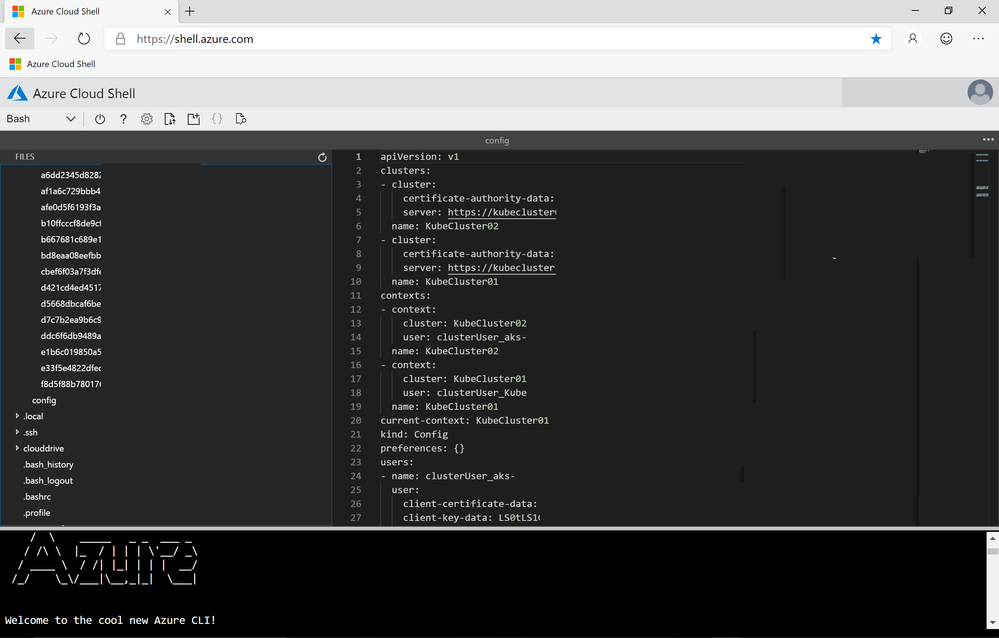Expand the clouddrive folder

coord(17,448)
